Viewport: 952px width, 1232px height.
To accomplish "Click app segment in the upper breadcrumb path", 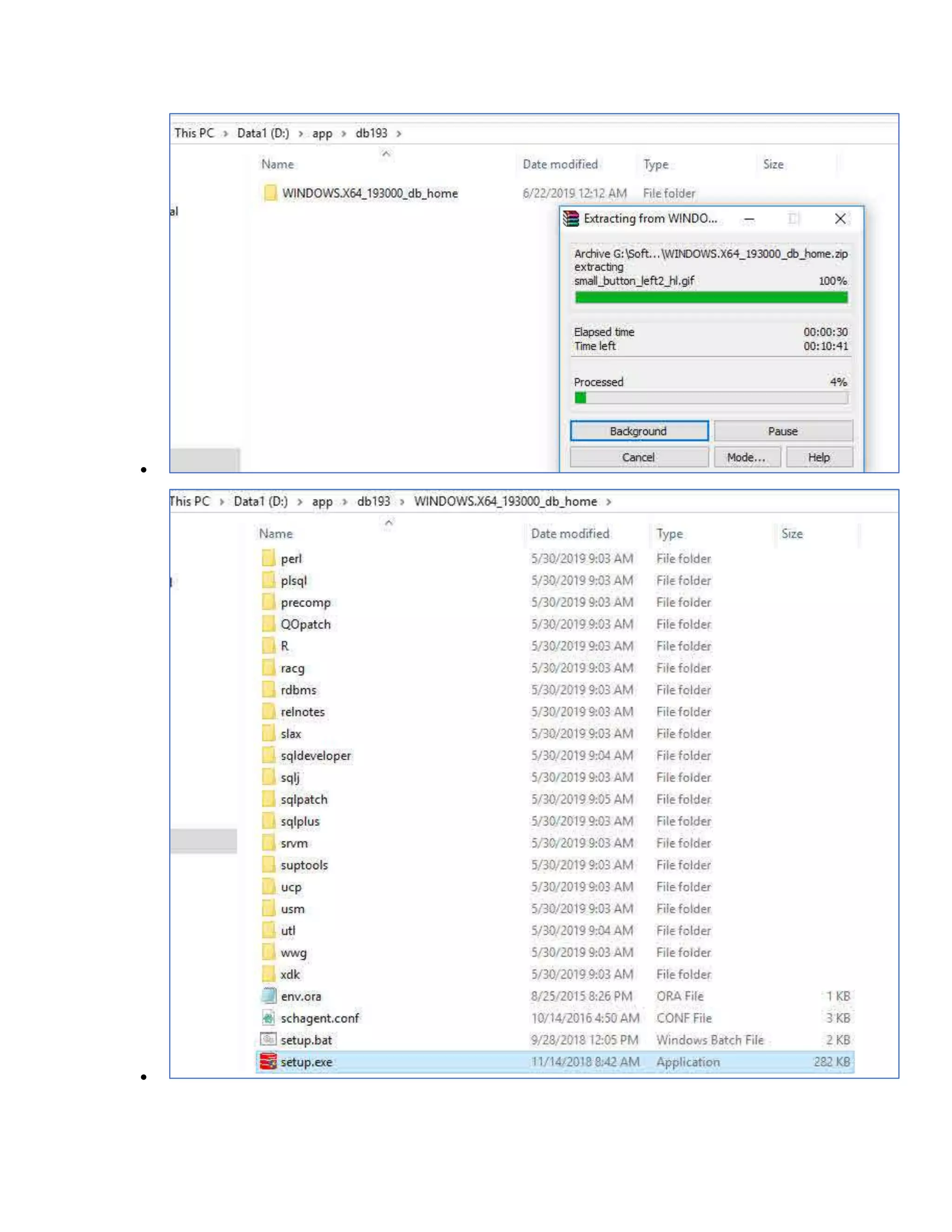I will click(x=322, y=134).
